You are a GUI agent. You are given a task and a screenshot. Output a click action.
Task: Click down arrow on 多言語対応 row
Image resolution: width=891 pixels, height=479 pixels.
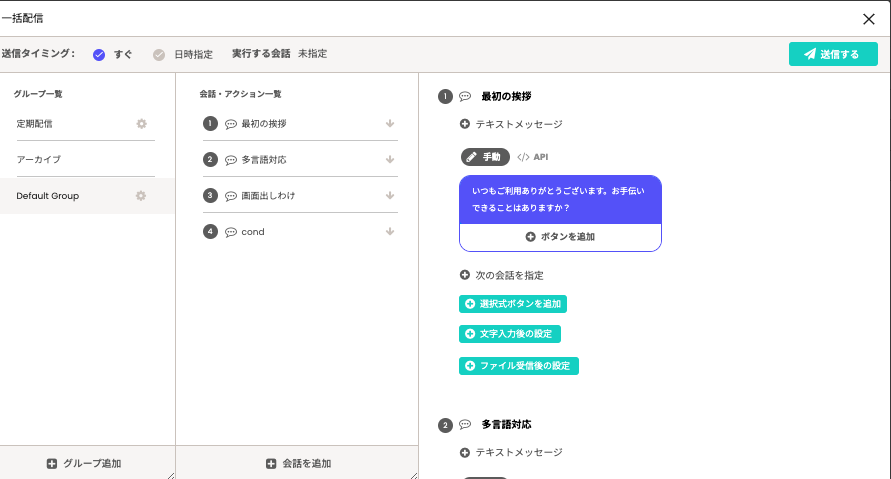click(389, 160)
